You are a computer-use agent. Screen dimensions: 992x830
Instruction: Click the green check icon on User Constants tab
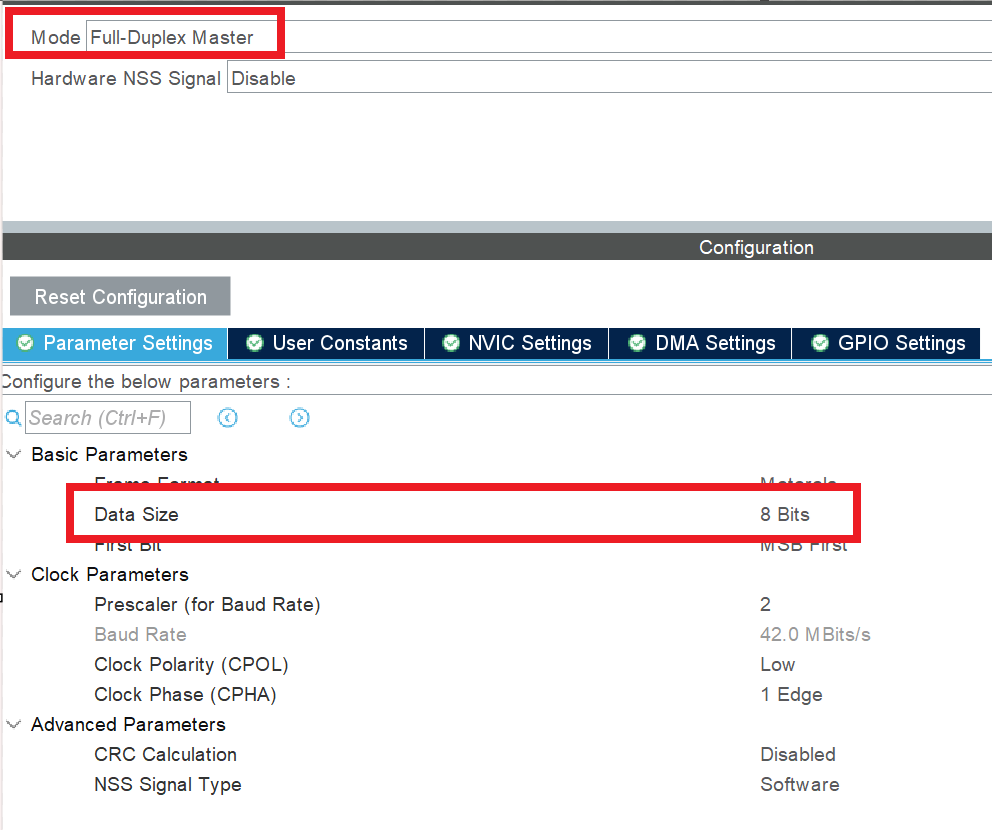click(x=256, y=343)
